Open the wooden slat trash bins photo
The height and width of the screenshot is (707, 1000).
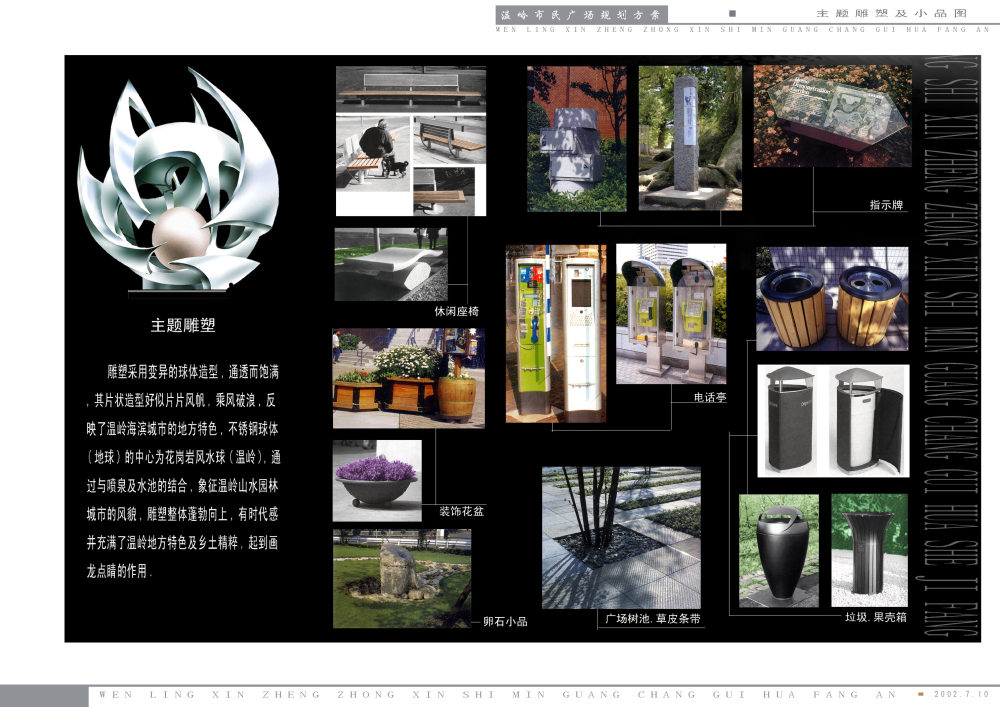coord(832,298)
